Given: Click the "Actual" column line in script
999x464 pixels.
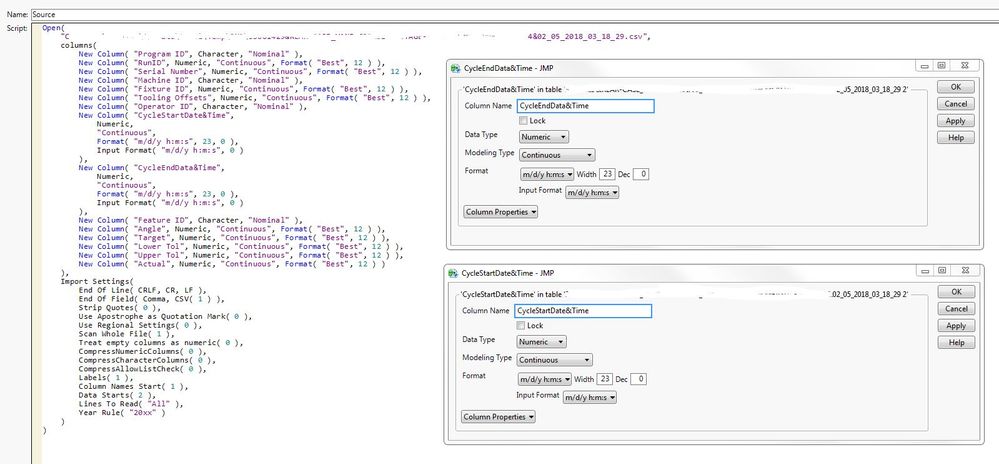Looking at the screenshot, I should (232, 264).
